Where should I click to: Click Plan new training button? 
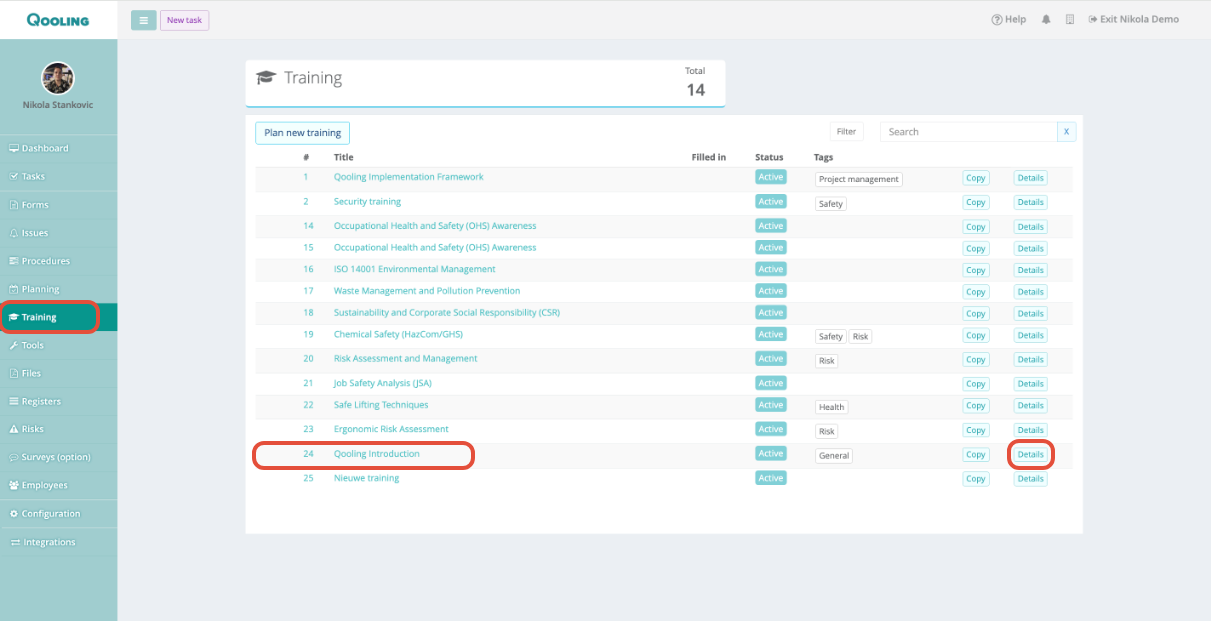pyautogui.click(x=302, y=132)
